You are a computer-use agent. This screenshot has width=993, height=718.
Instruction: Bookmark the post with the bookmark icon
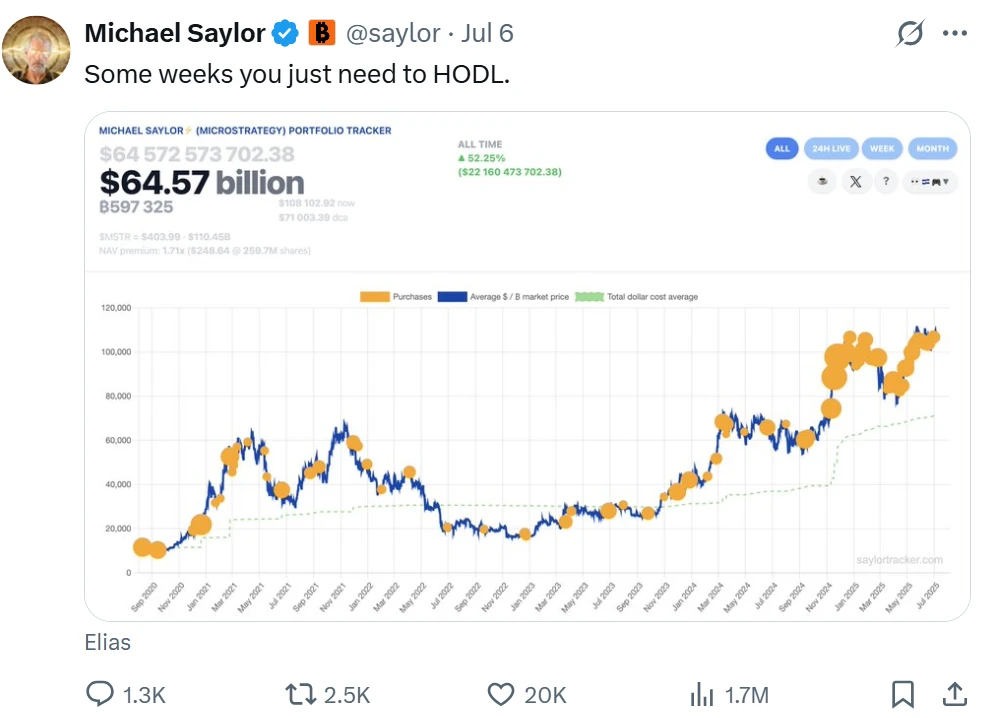pyautogui.click(x=905, y=692)
